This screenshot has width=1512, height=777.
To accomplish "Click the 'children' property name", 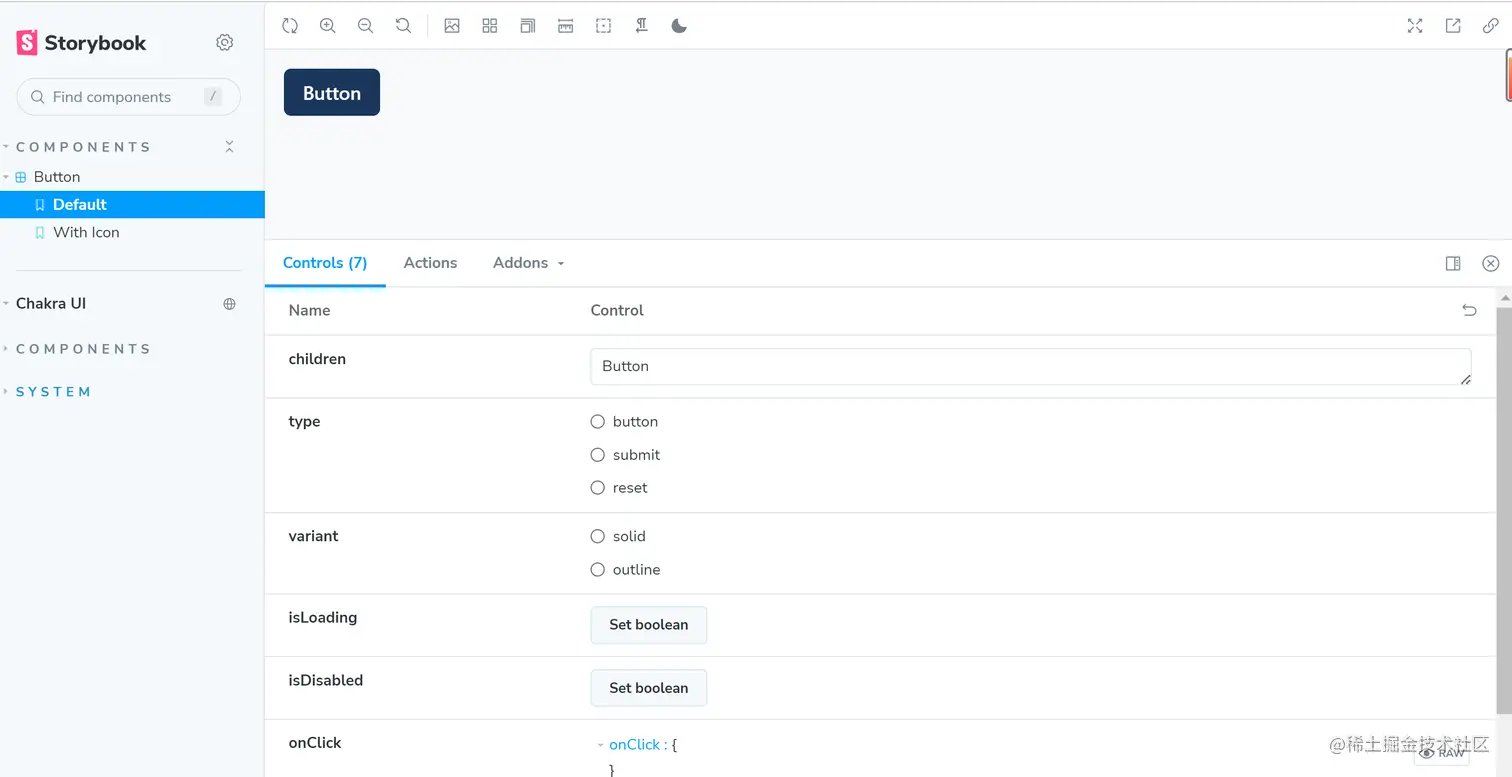I will click(317, 359).
